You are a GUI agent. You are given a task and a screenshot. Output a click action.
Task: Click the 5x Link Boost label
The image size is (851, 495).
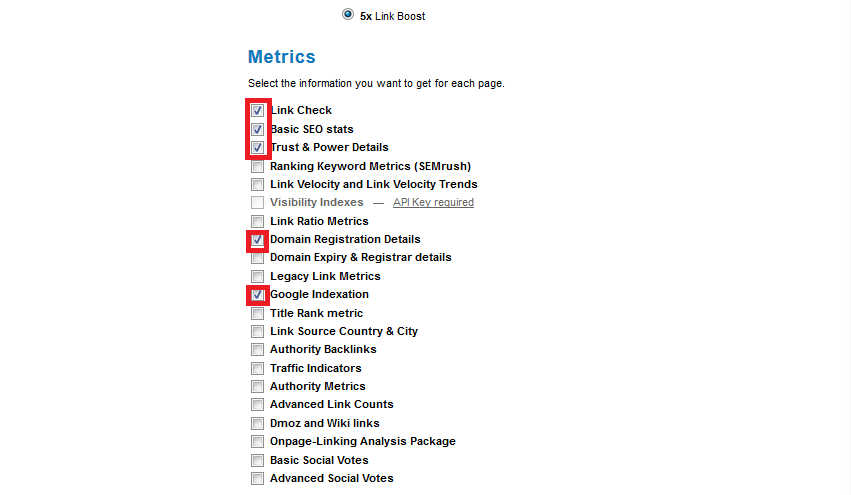point(392,16)
